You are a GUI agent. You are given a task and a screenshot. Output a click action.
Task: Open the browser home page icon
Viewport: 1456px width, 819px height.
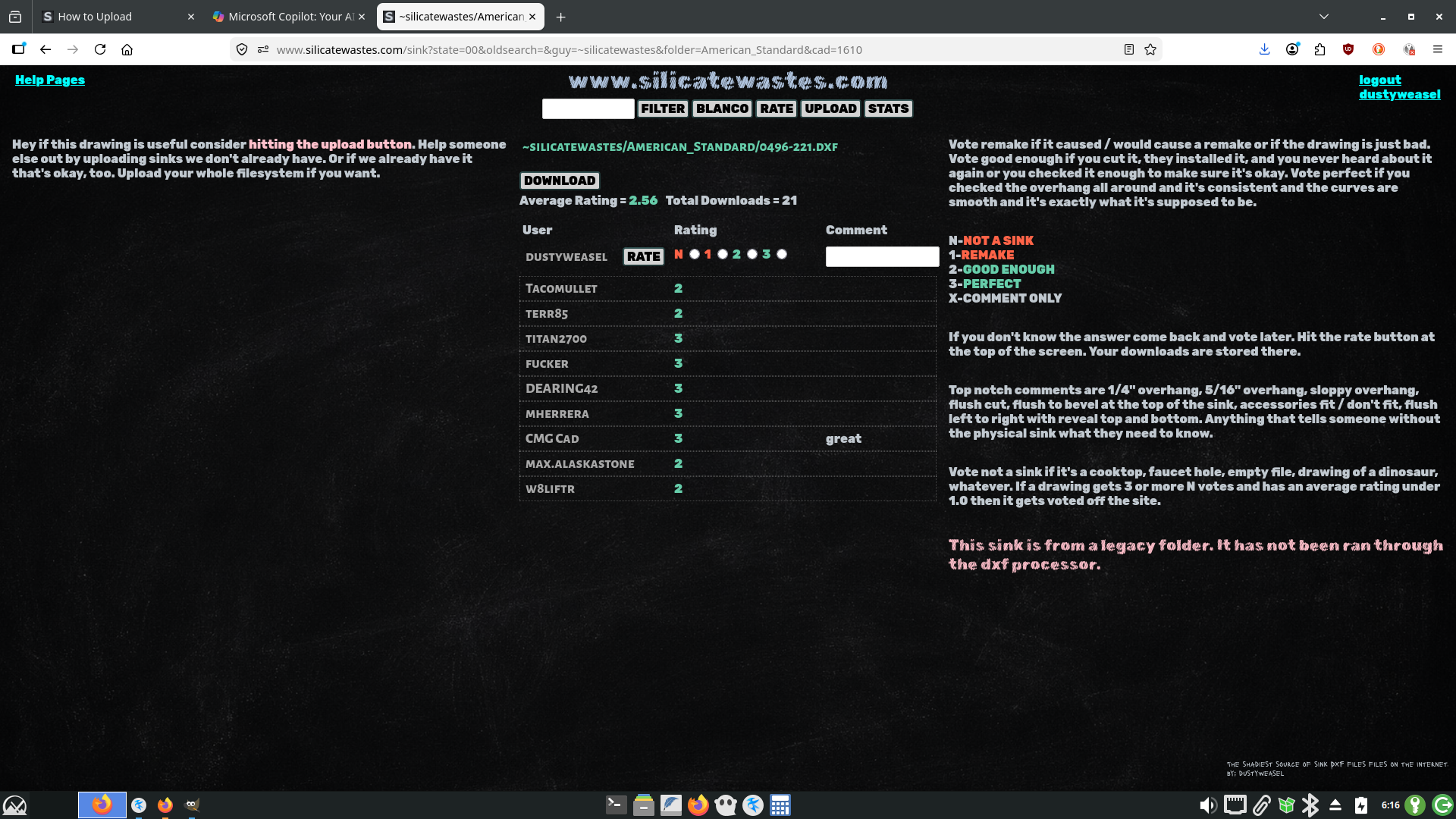pos(127,49)
